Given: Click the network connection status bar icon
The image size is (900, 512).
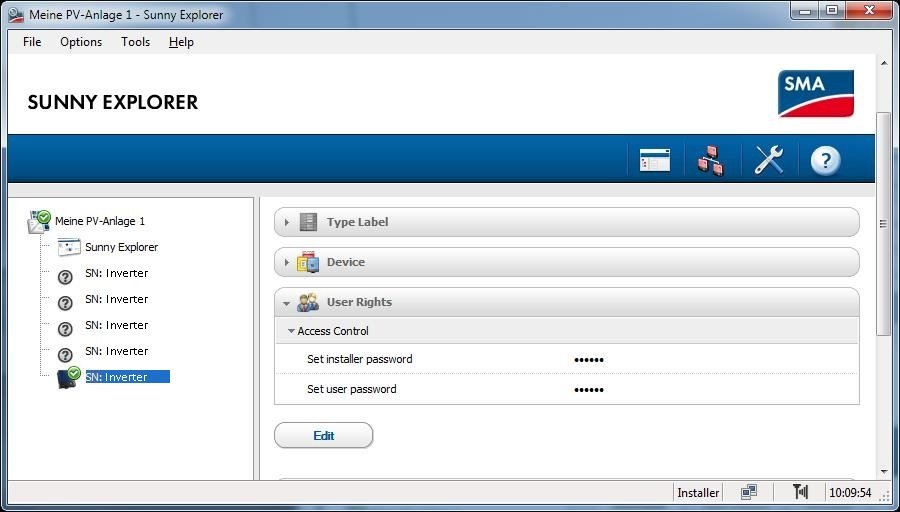Looking at the screenshot, I should tap(748, 492).
